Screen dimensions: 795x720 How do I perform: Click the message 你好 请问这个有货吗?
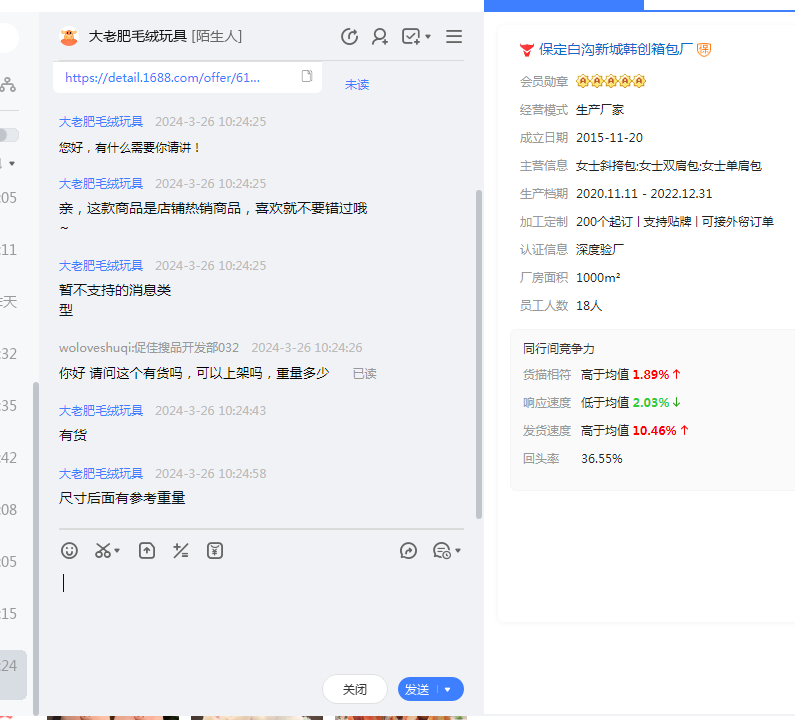point(194,373)
